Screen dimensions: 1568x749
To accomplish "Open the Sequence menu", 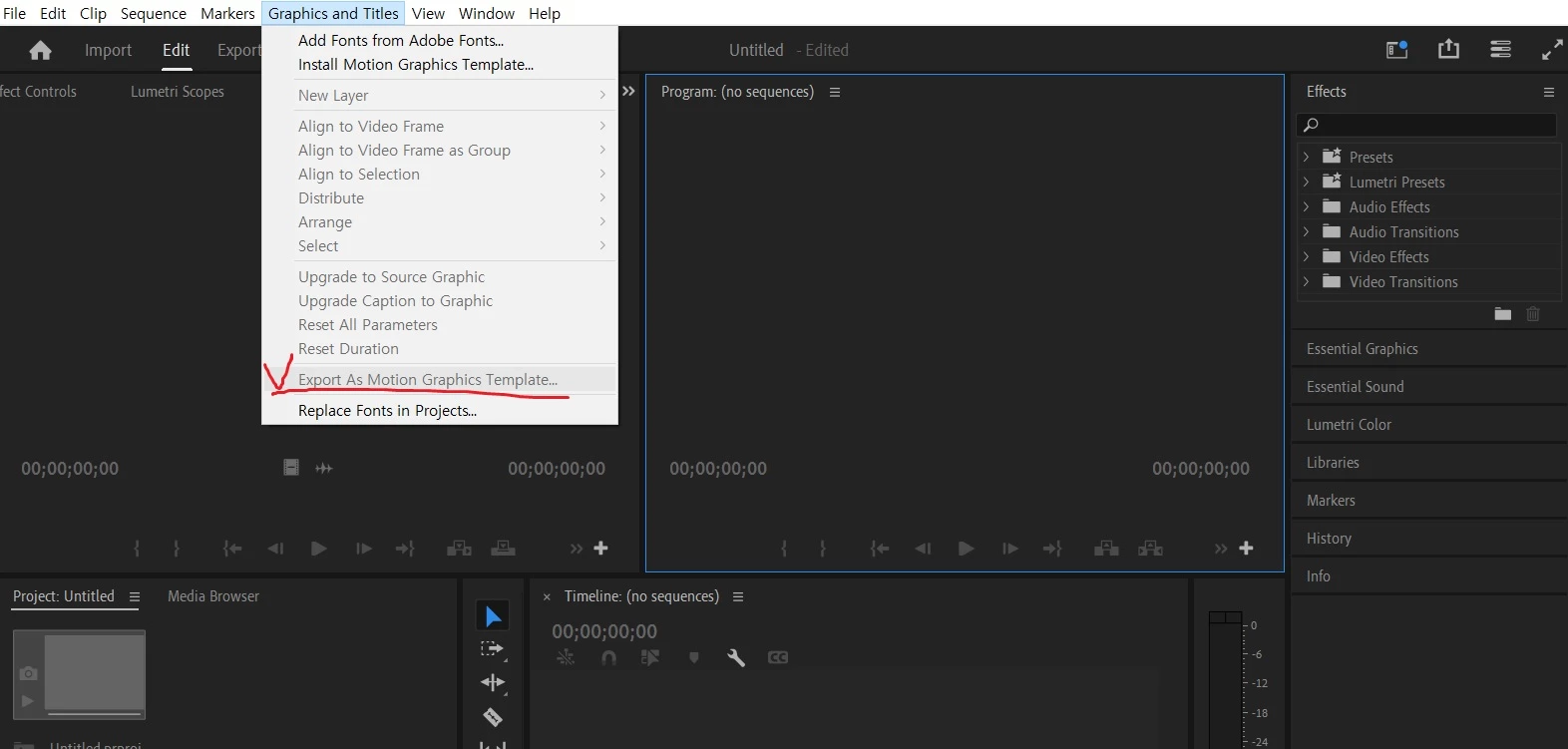I will 154,13.
